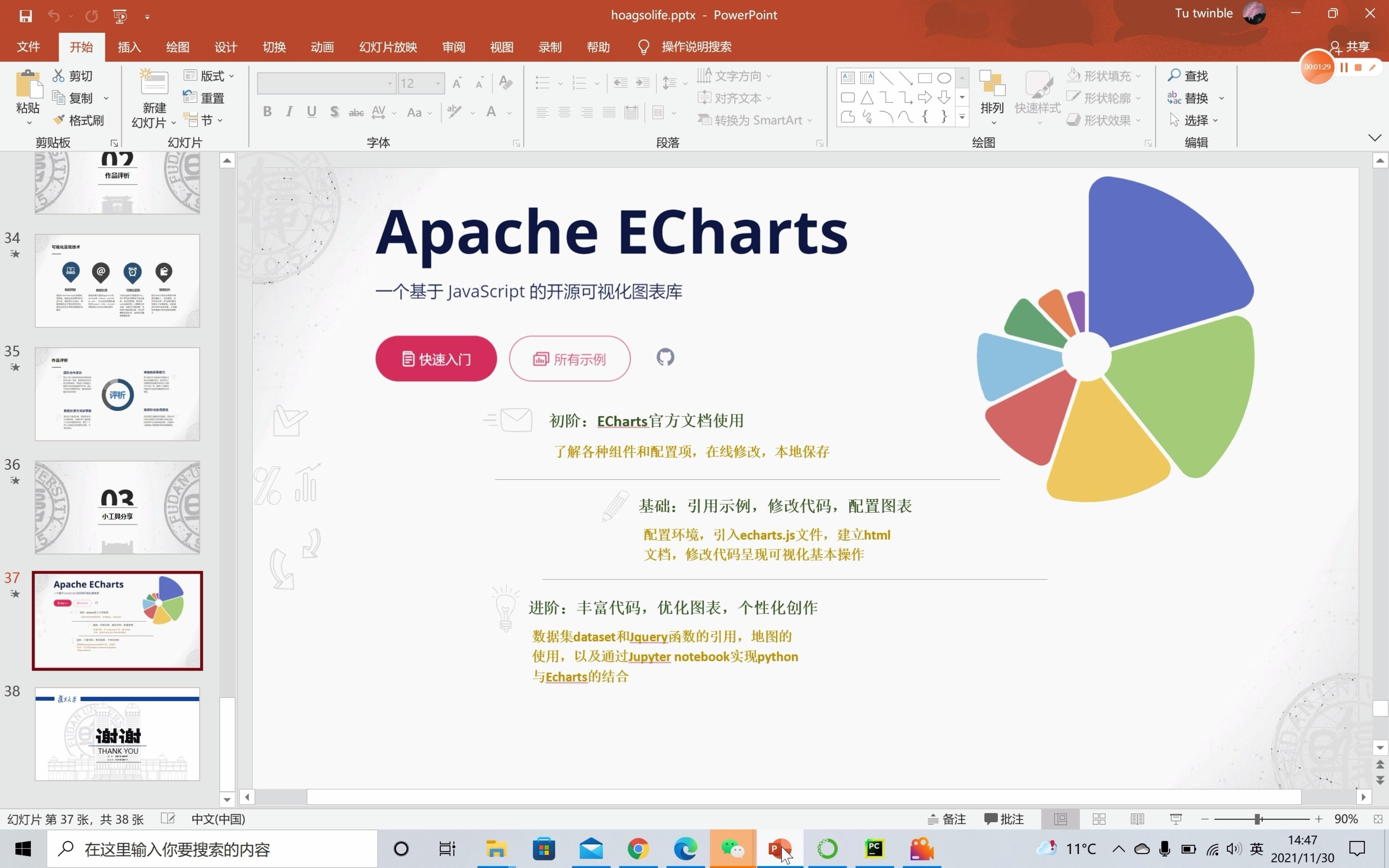Open the 排列 arrange tool
Screen dimensions: 1389x868
point(992,98)
